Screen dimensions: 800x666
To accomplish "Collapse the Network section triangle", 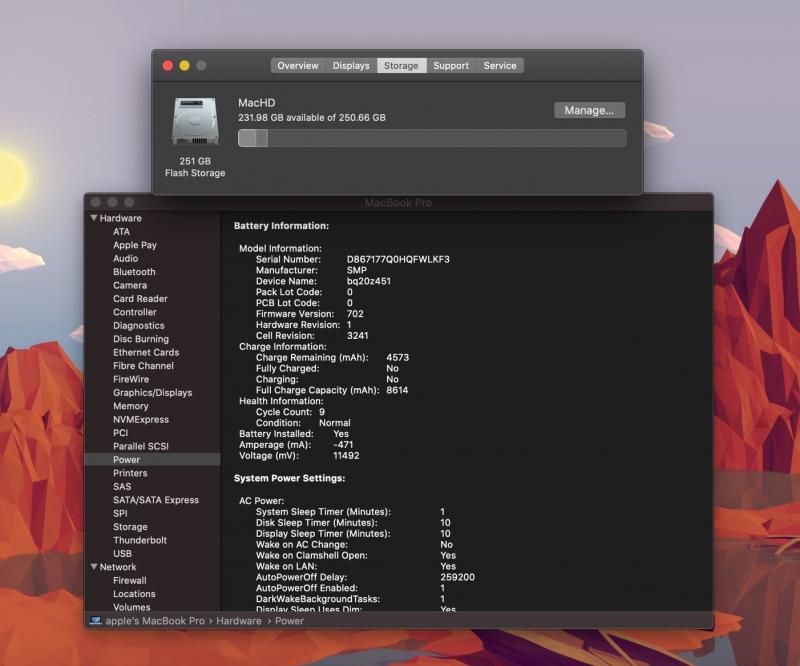I will (94, 566).
